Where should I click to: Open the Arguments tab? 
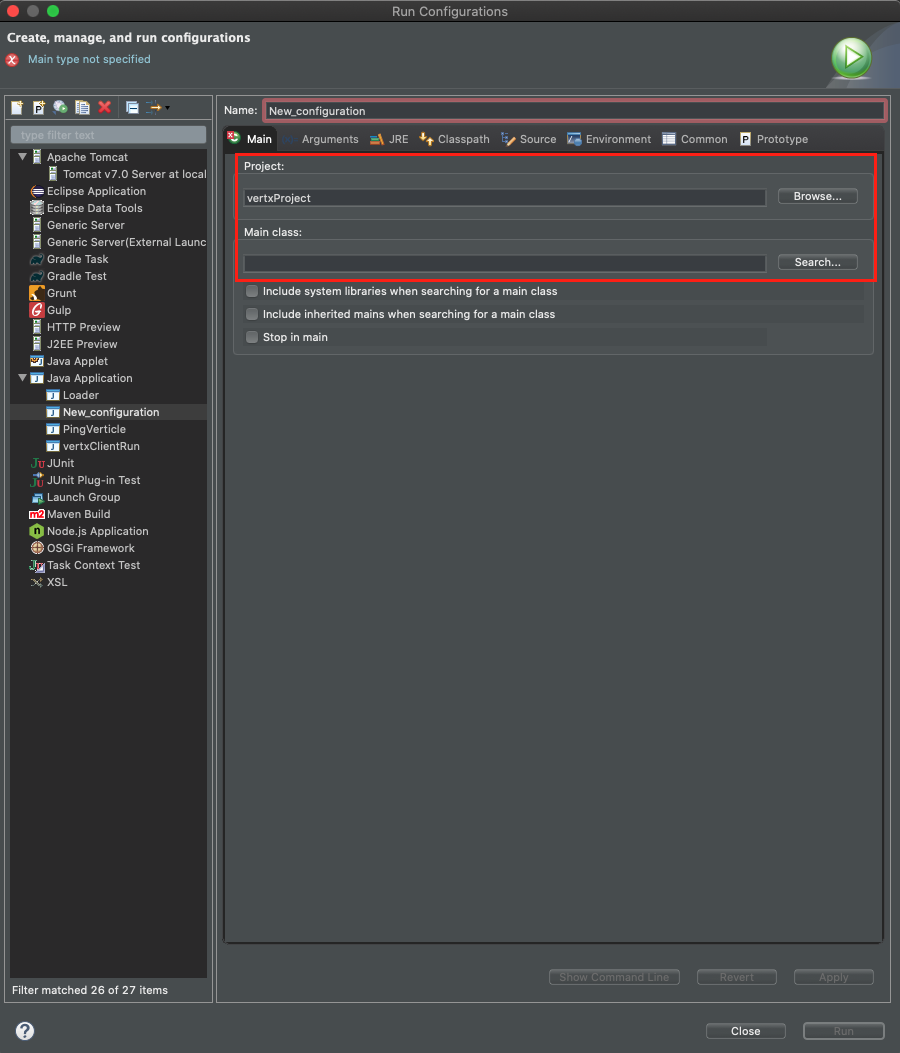321,139
